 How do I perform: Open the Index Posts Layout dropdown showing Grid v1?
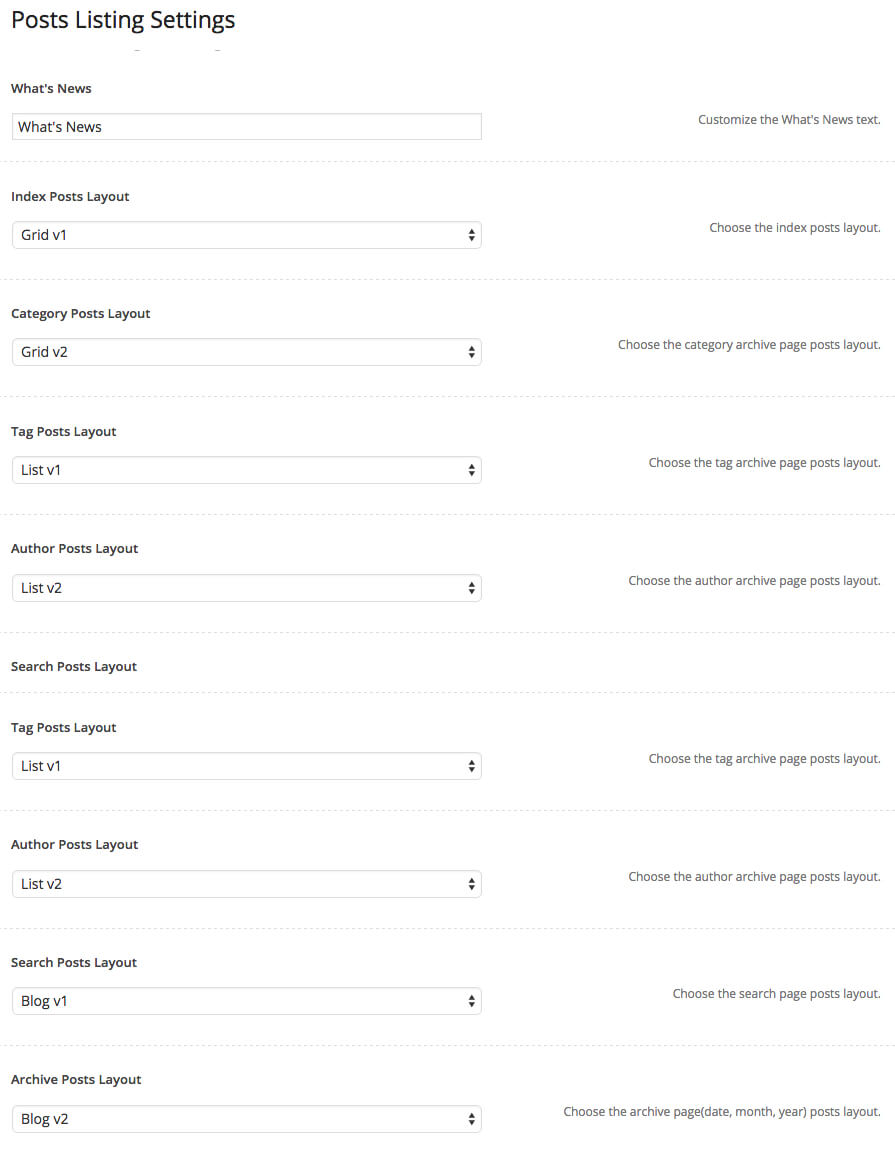tap(247, 235)
